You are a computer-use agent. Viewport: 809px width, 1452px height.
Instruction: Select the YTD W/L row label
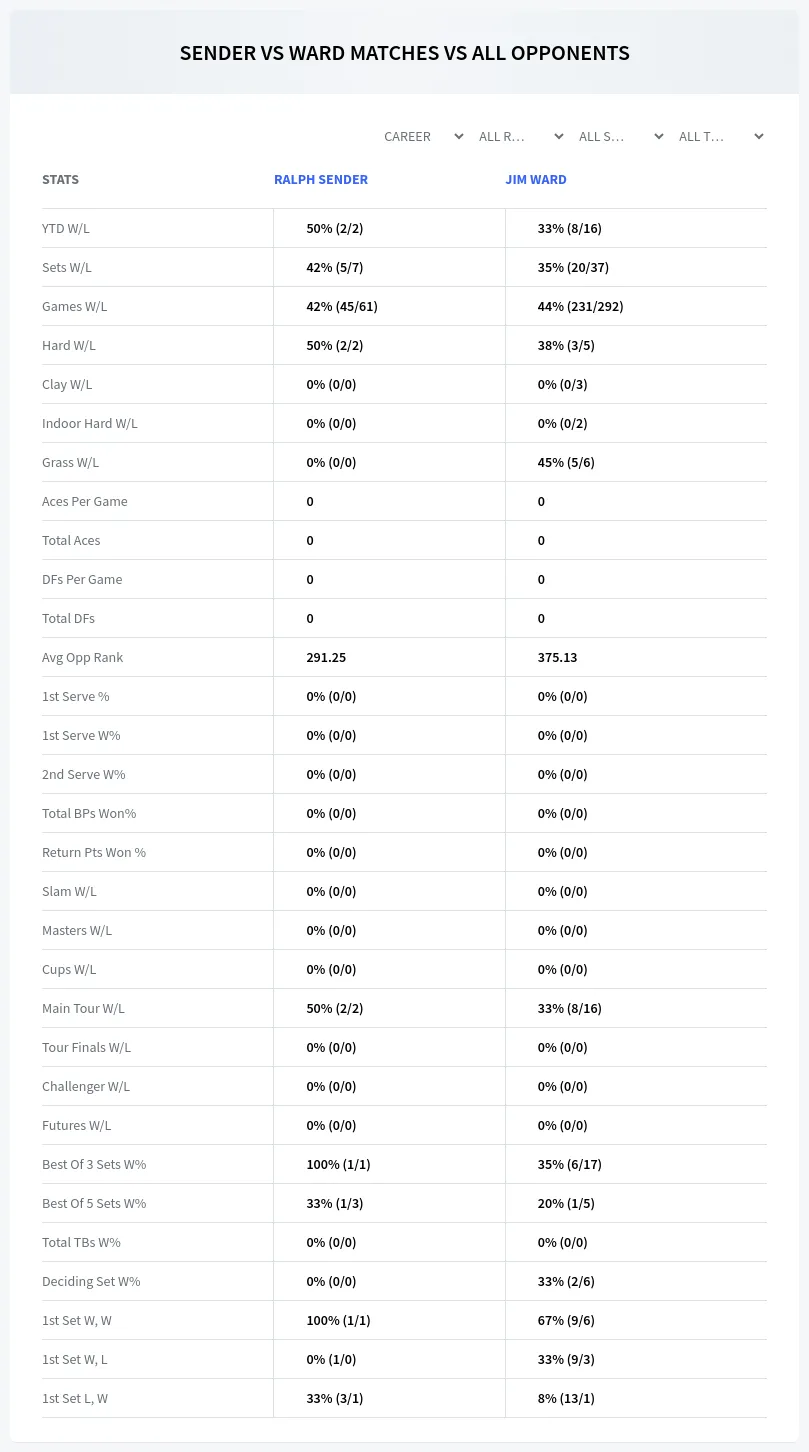[66, 228]
